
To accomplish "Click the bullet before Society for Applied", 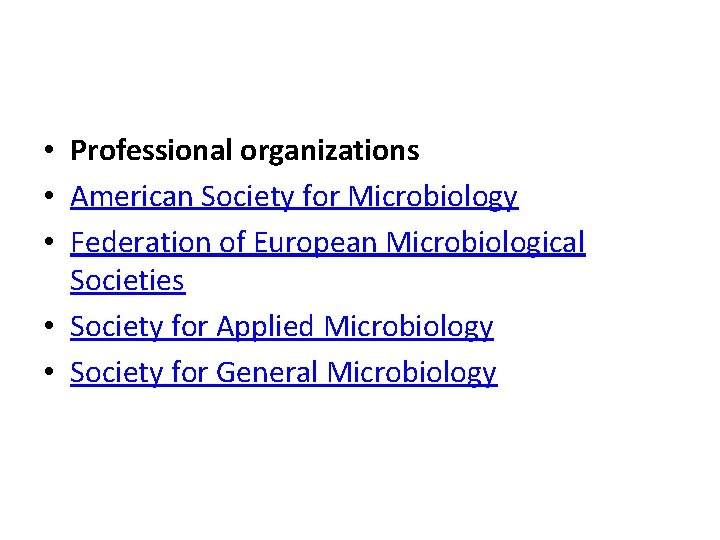I will (50, 326).
